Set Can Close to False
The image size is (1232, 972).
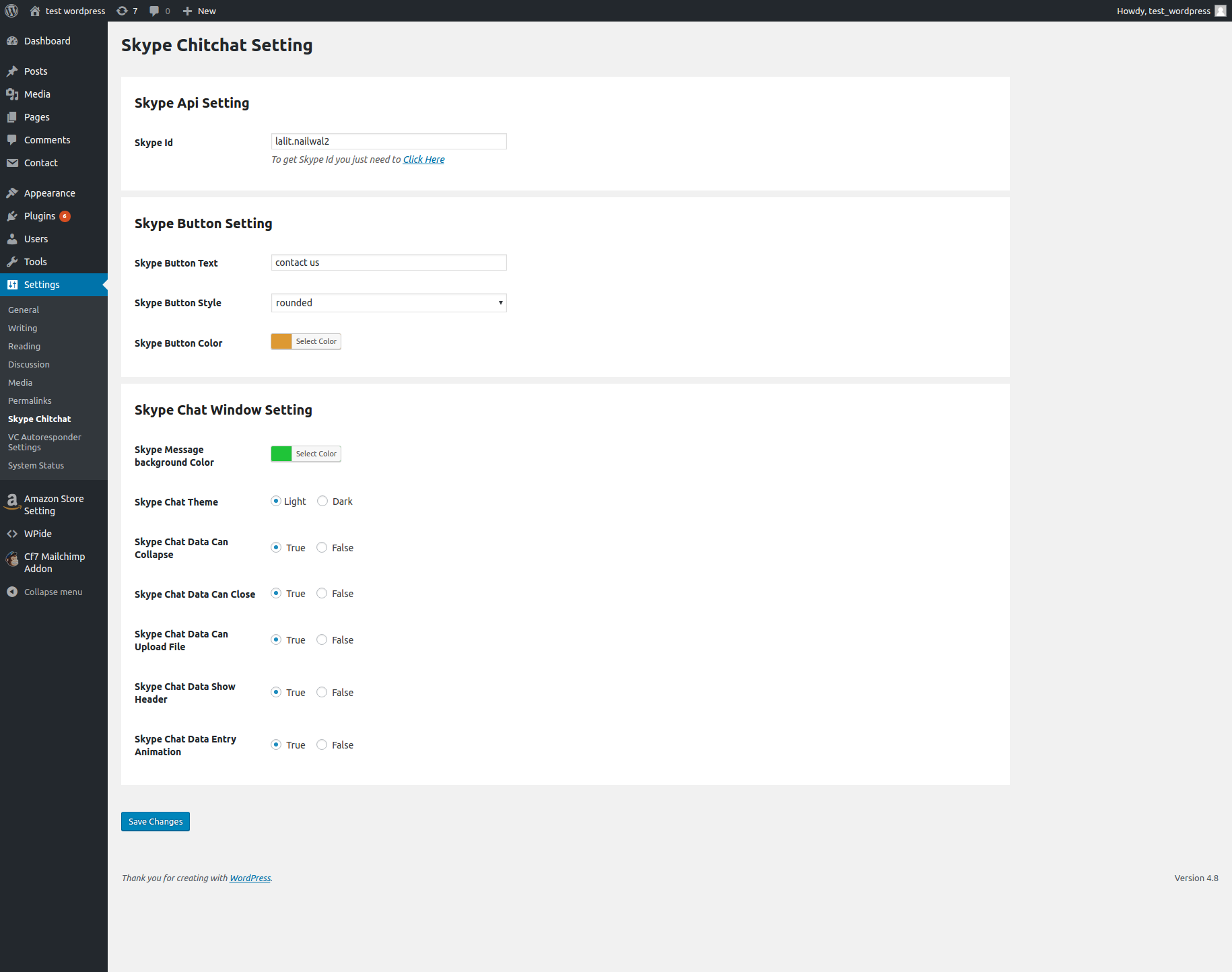pos(322,593)
